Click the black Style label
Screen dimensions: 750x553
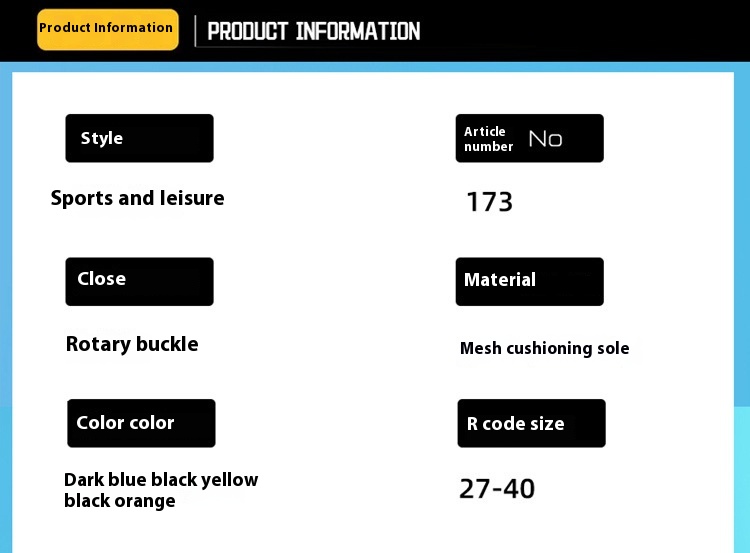click(139, 138)
